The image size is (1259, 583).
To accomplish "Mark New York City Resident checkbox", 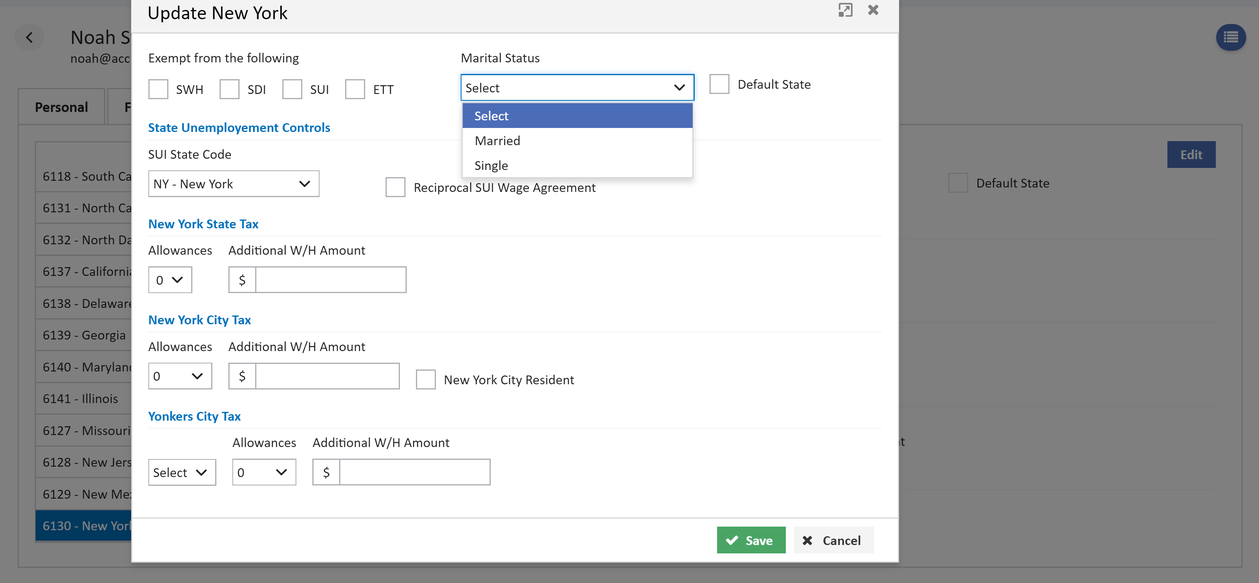I will [426, 379].
